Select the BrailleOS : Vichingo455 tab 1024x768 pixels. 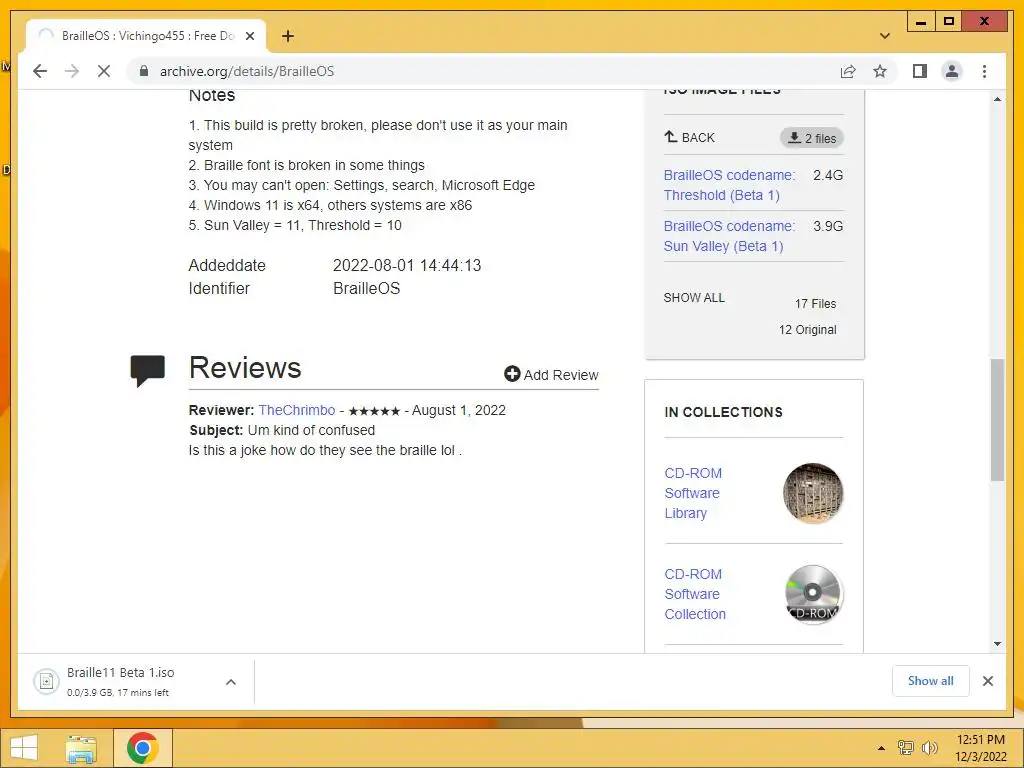146,36
